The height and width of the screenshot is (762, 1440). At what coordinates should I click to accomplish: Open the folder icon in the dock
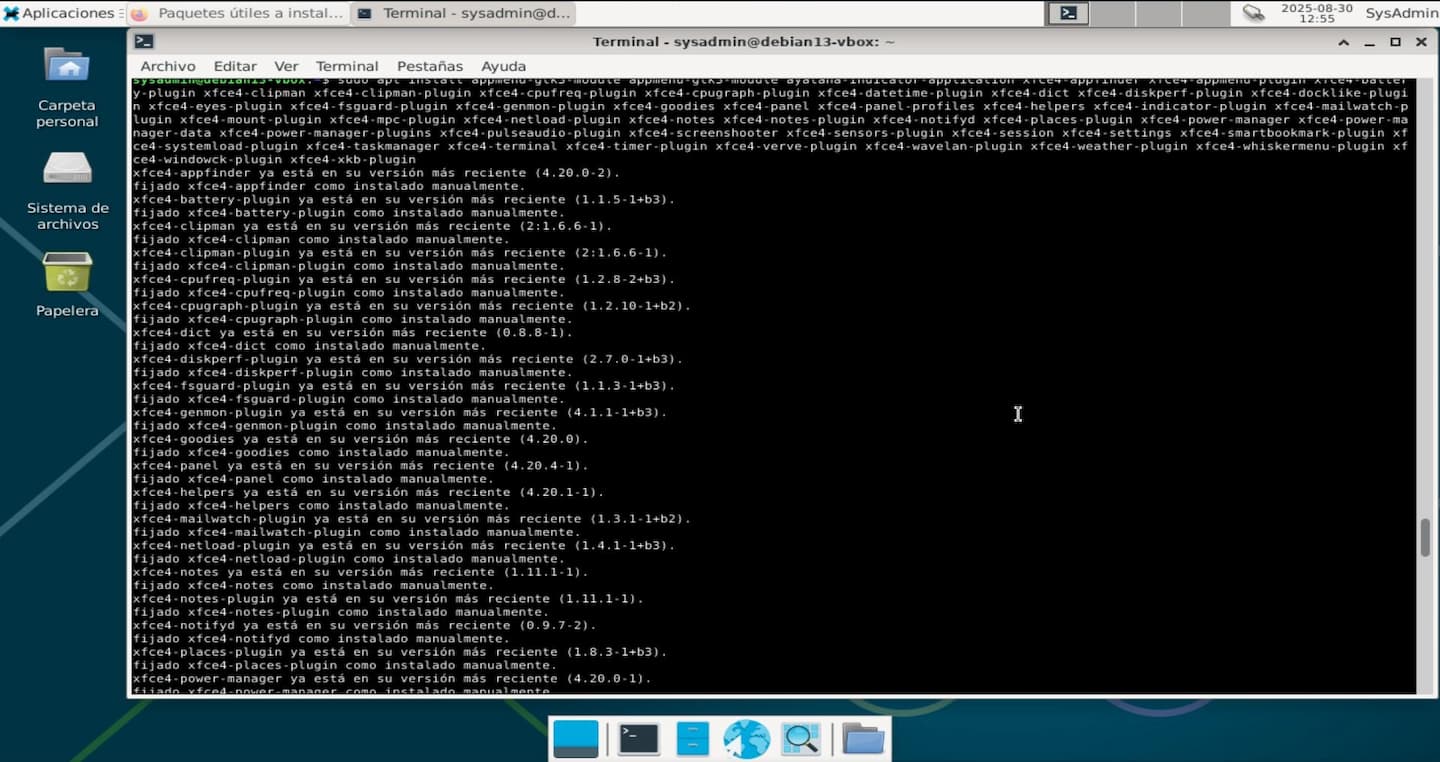[863, 739]
